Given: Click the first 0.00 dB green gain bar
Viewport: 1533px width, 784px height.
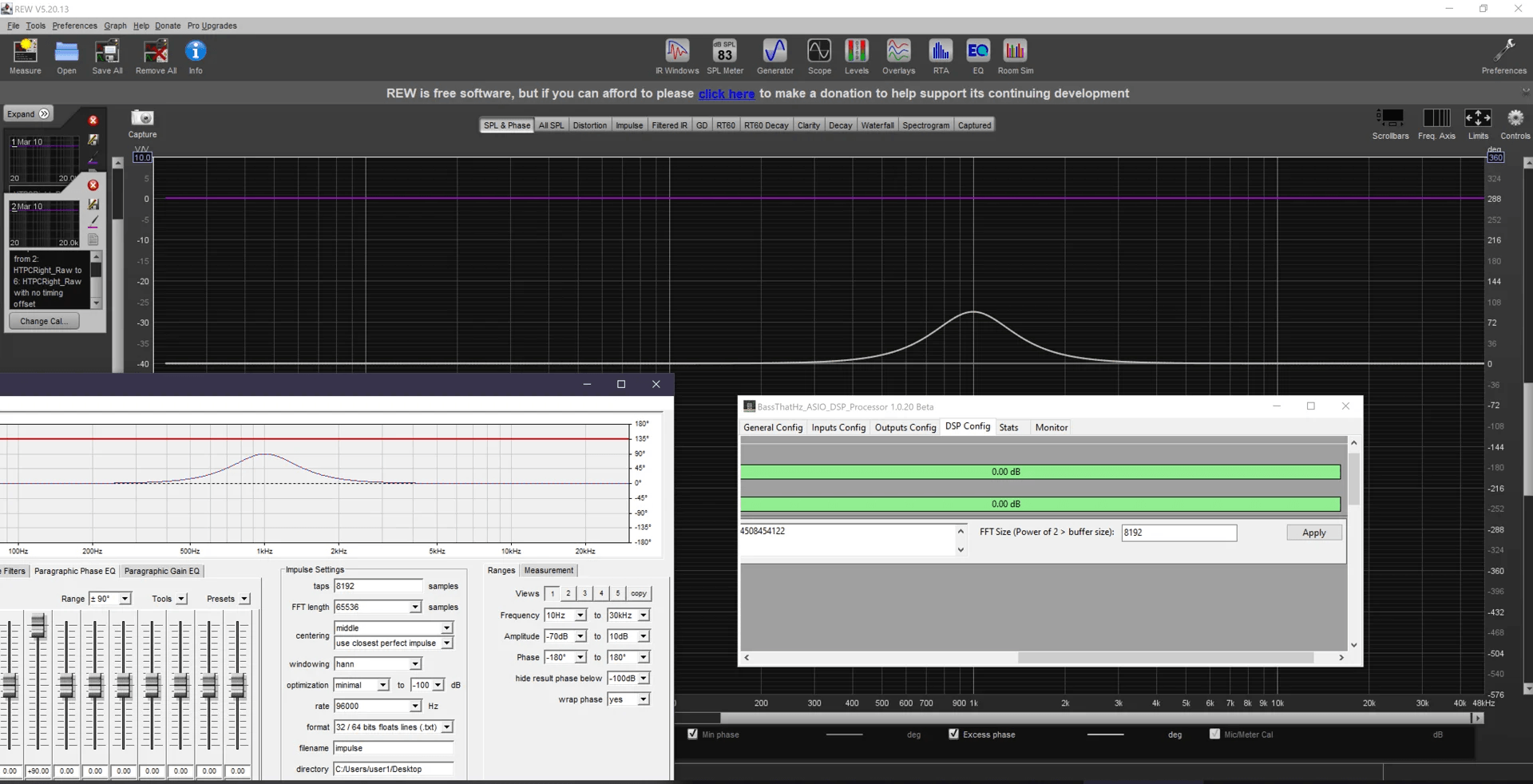Looking at the screenshot, I should coord(1040,472).
